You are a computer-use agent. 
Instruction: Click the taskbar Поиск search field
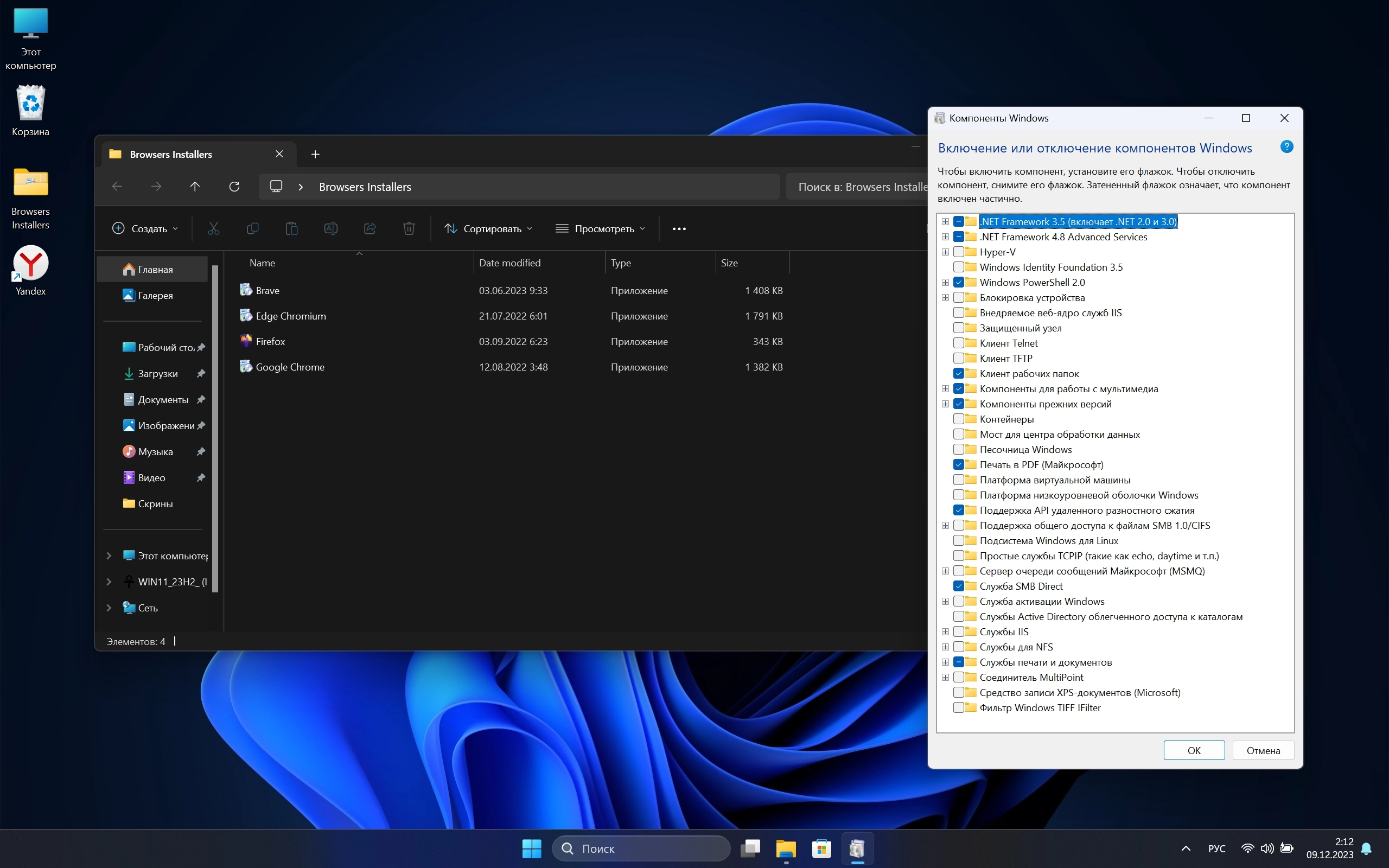[x=641, y=848]
